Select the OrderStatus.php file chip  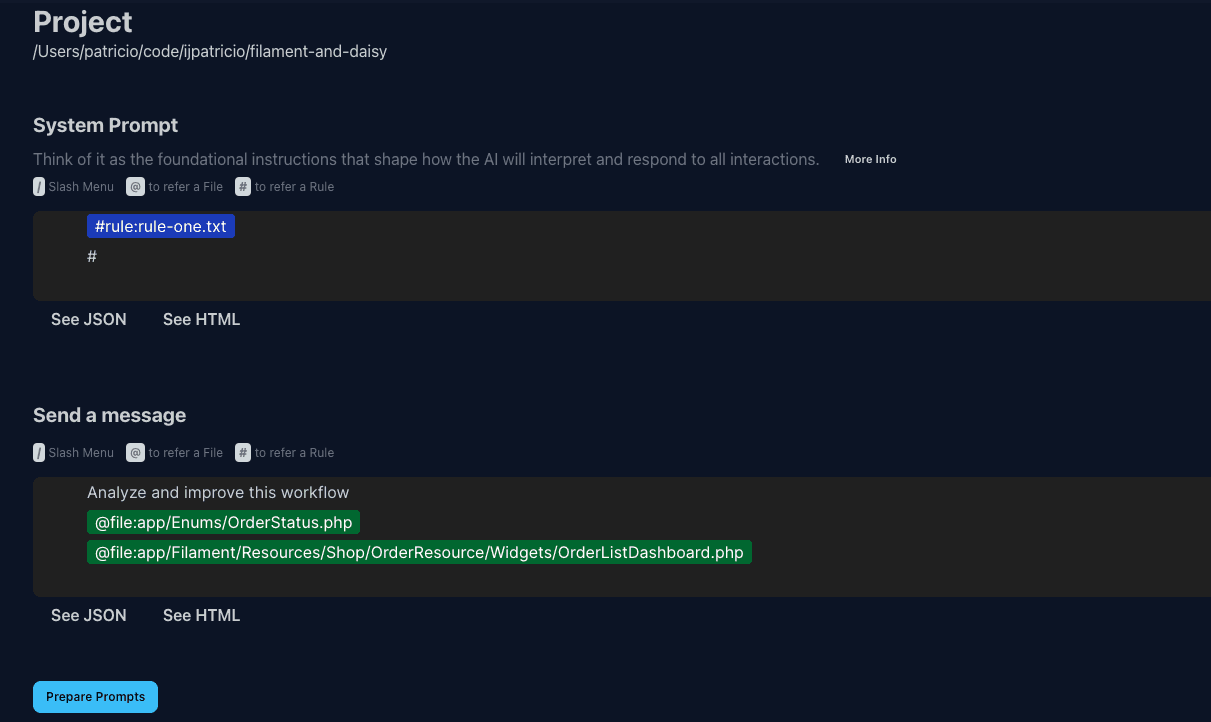(x=223, y=522)
